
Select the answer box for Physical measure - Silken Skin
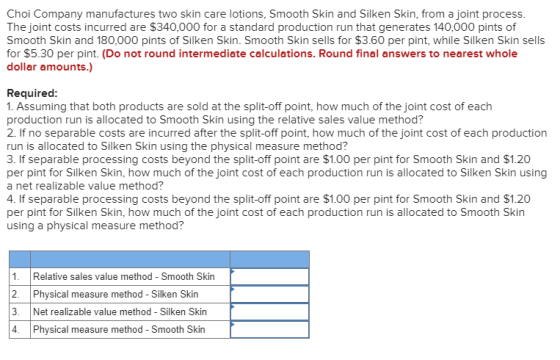tap(270, 294)
